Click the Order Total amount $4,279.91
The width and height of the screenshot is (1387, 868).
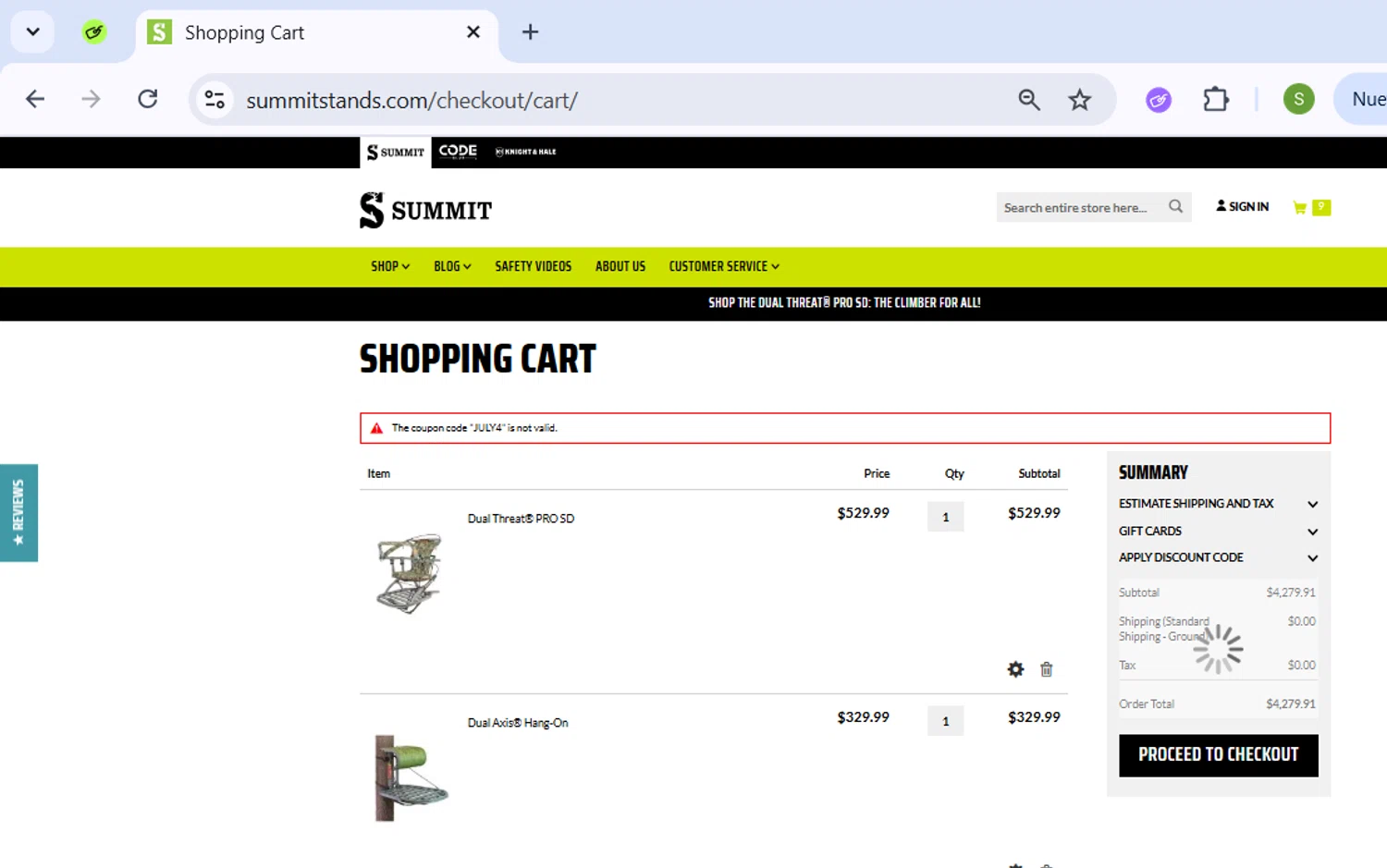coord(1290,704)
